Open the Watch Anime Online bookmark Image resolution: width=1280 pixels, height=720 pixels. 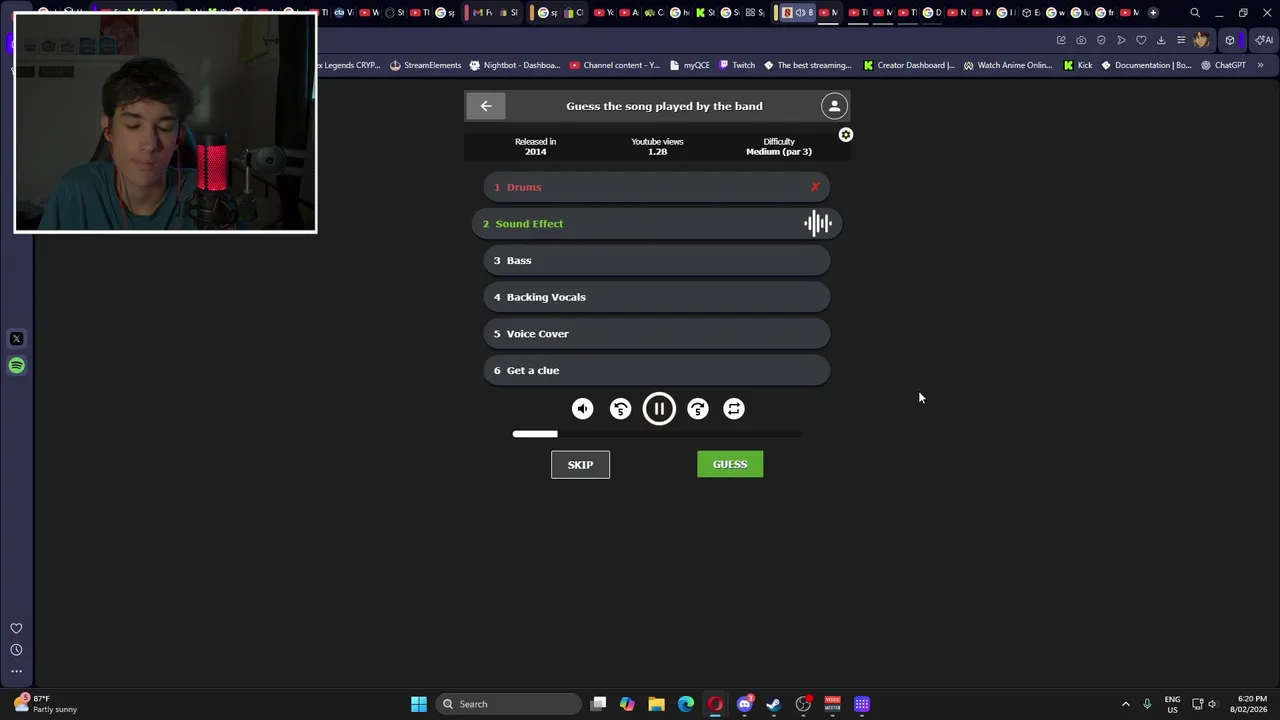[1007, 65]
